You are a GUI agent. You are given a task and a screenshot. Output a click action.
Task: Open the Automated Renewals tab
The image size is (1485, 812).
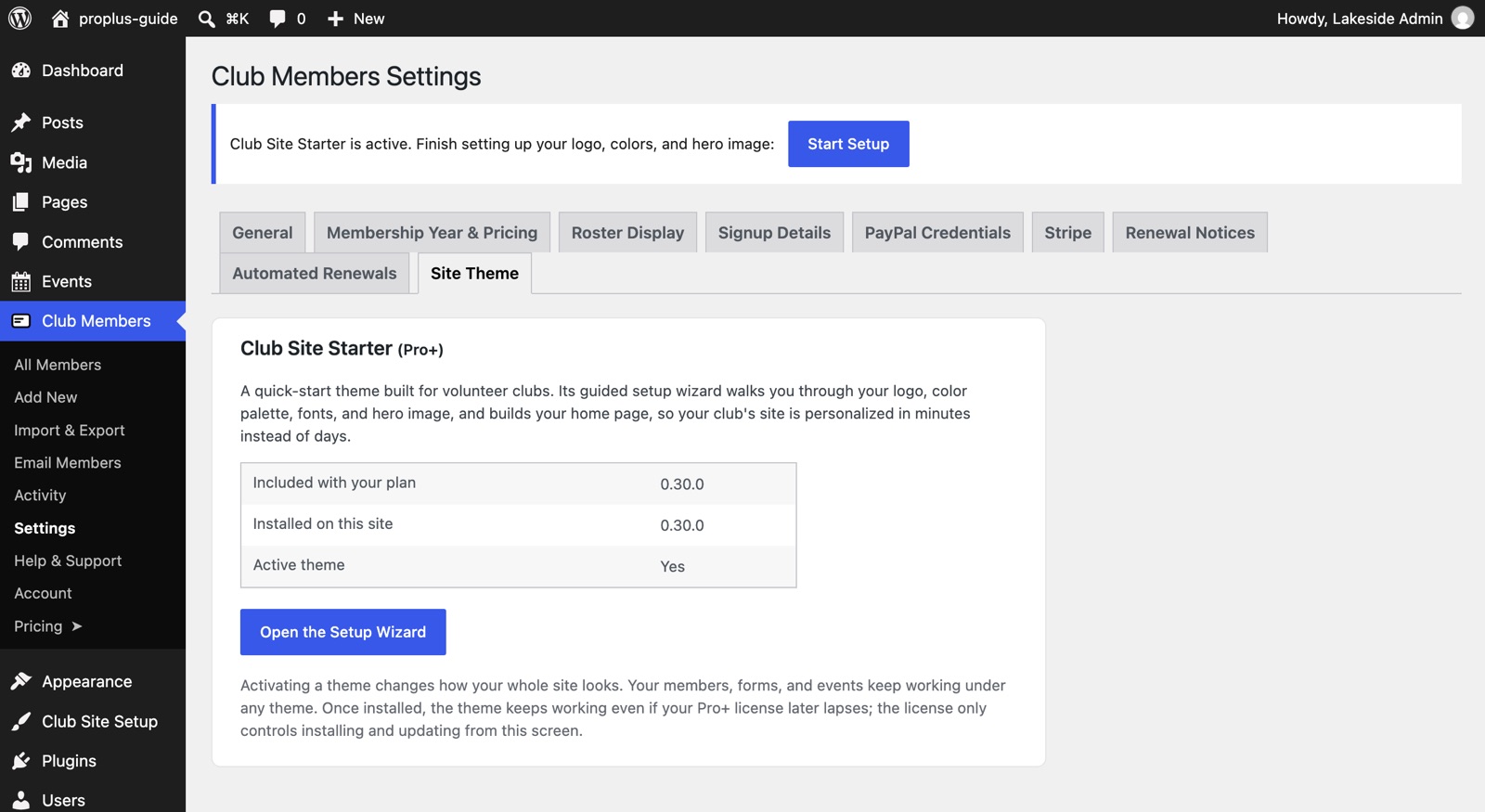(x=315, y=274)
